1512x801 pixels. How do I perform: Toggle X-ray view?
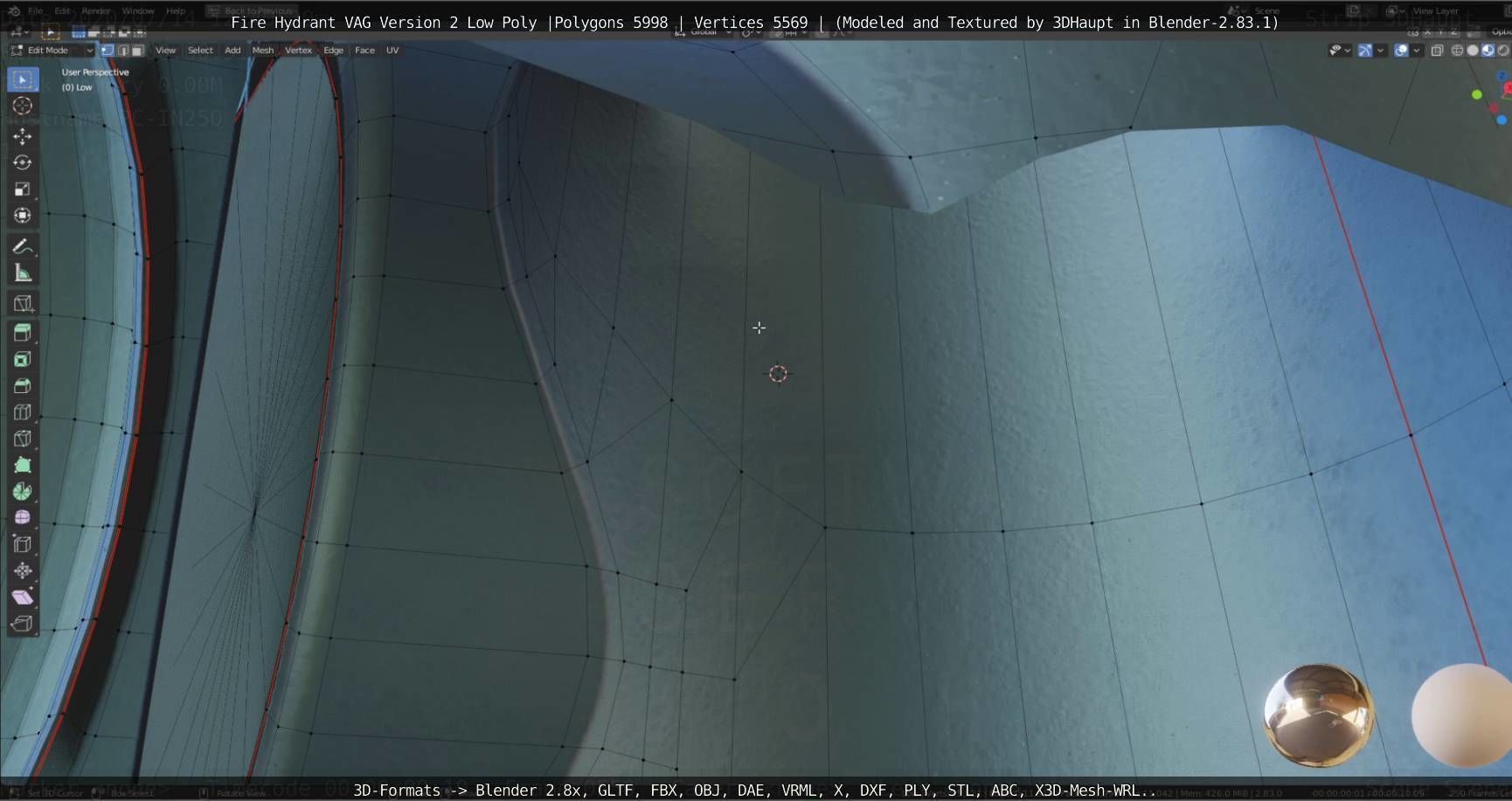click(x=1438, y=51)
